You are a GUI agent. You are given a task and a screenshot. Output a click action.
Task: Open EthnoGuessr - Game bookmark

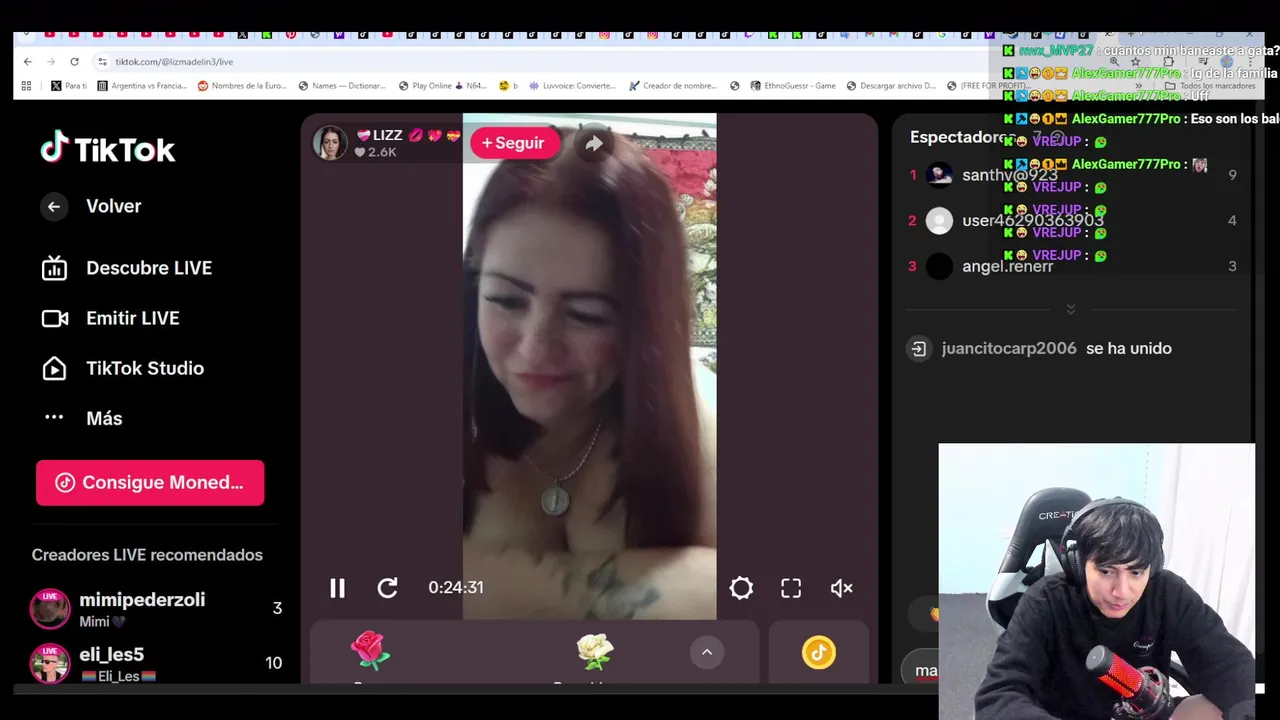[x=793, y=86]
